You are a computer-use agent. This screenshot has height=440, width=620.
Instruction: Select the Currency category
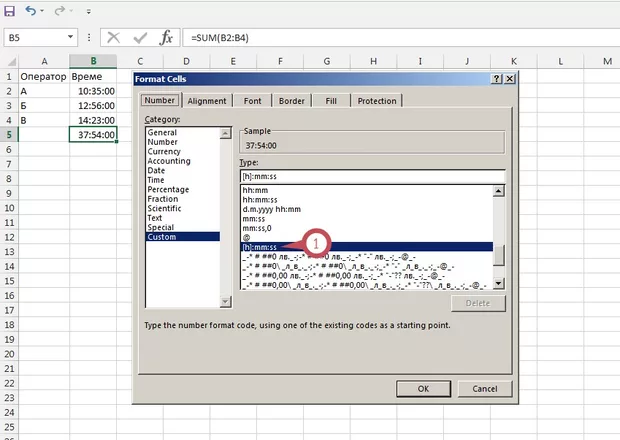164,151
